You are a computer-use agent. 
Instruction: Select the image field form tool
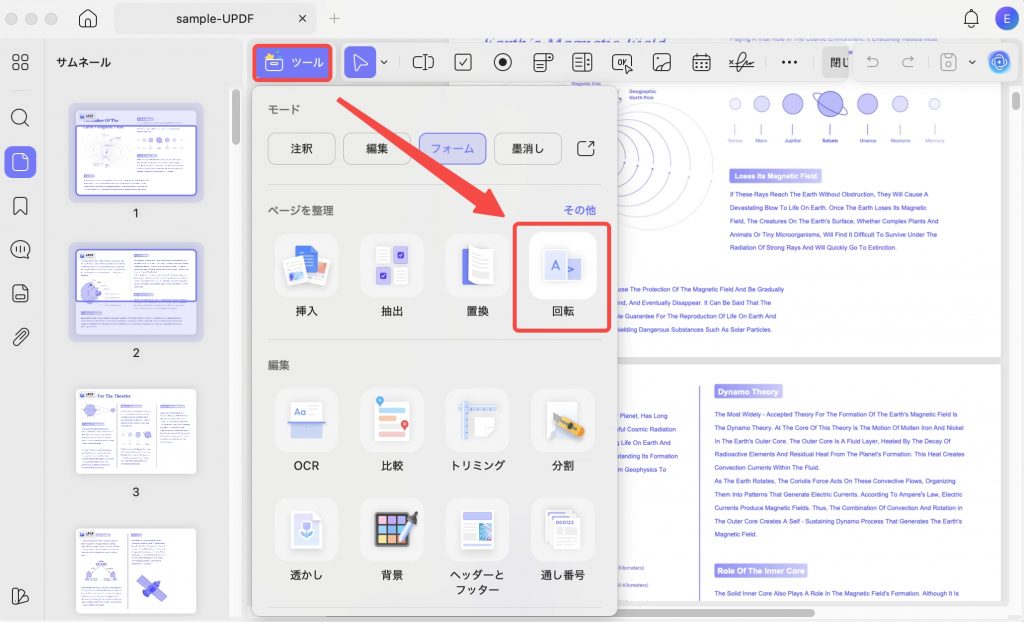point(662,63)
